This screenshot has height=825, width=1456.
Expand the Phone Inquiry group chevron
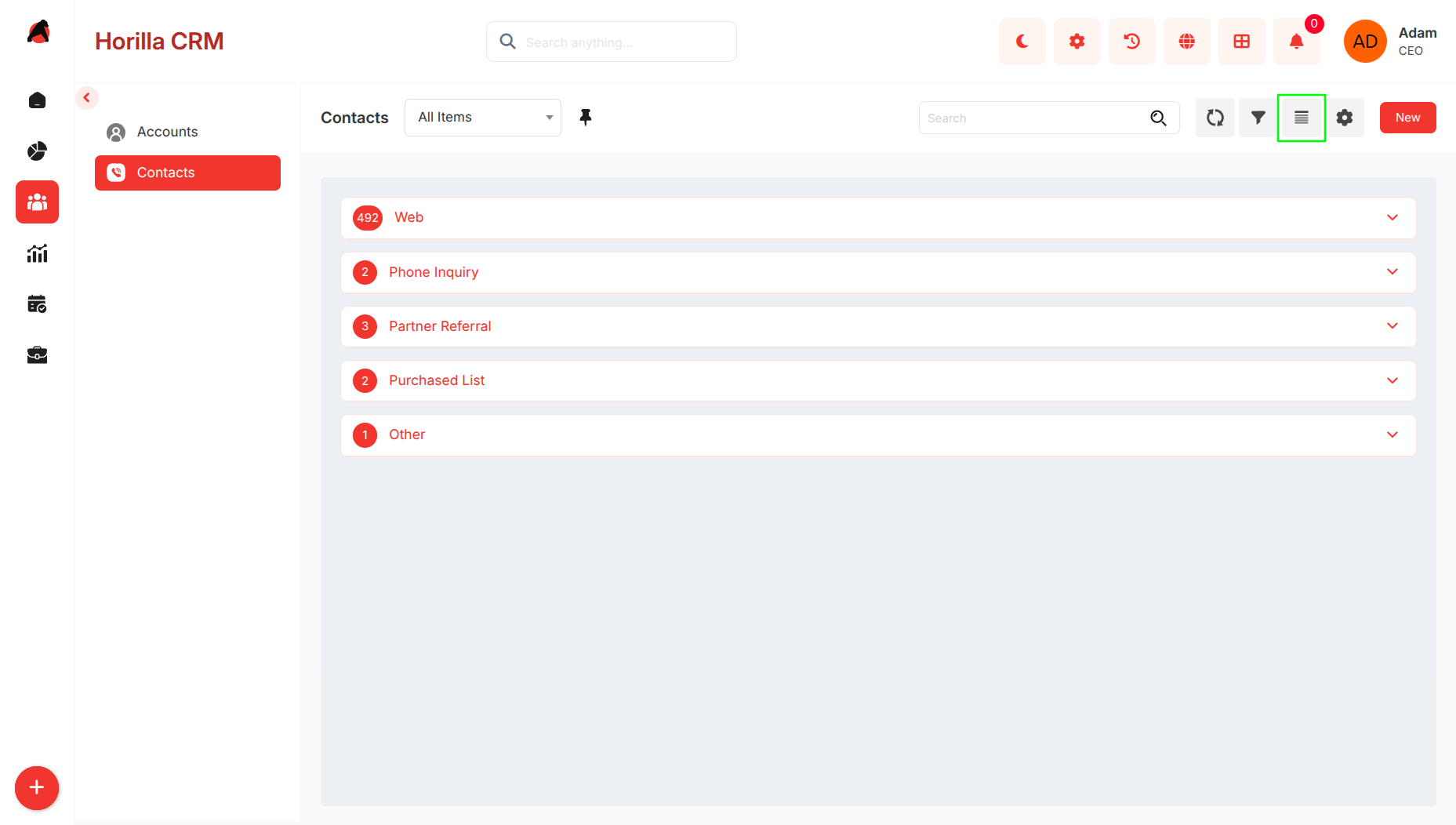coord(1392,271)
